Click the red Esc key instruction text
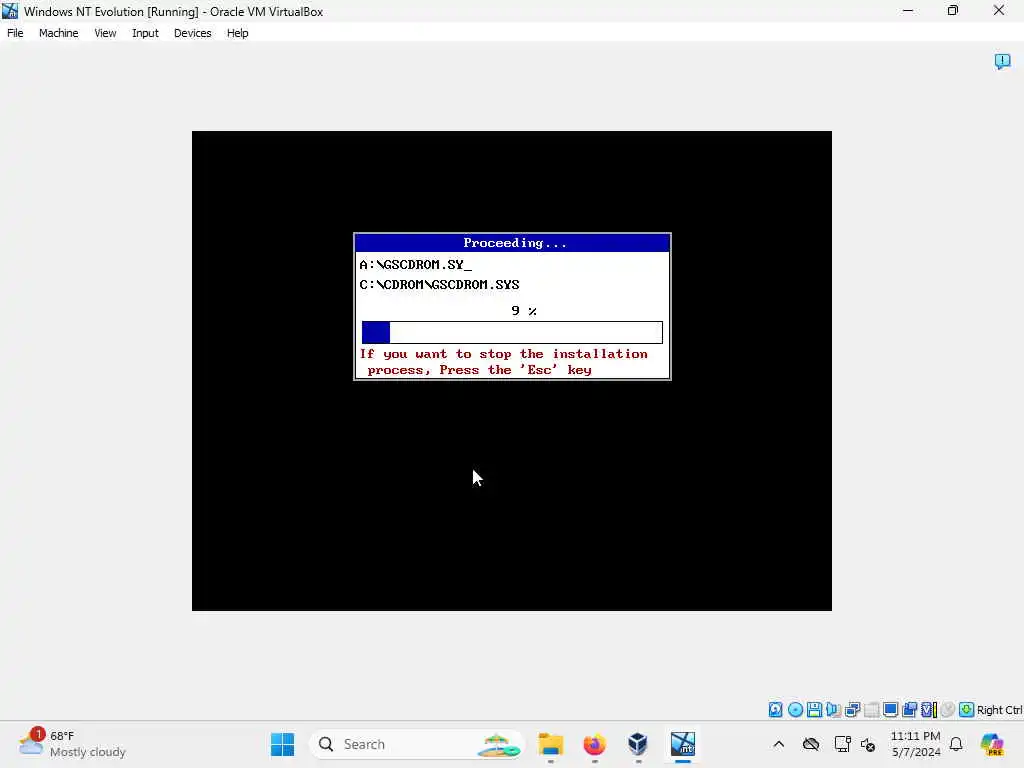The width and height of the screenshot is (1024, 768). [504, 362]
